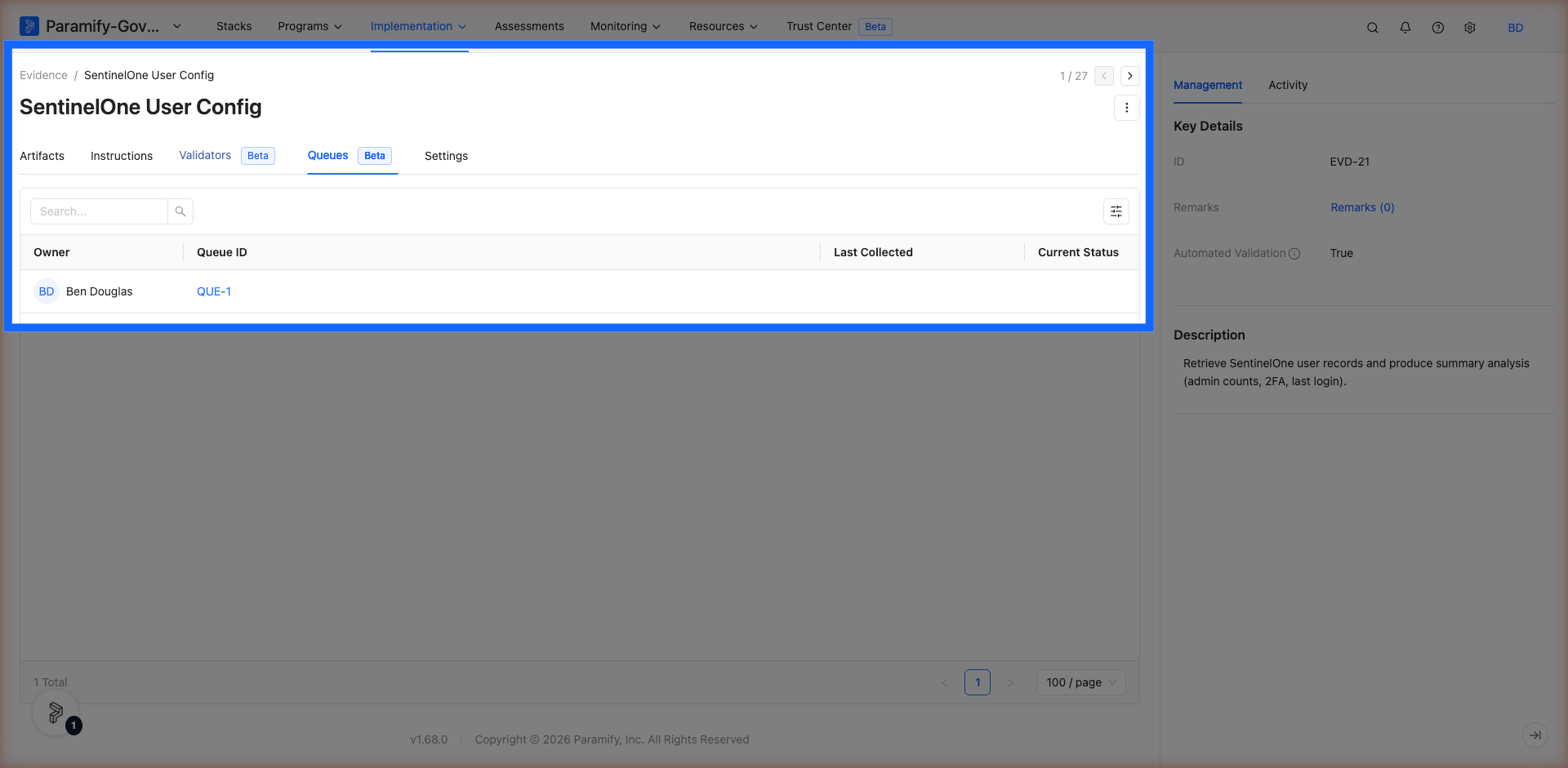
Task: Switch to the Activity tab
Action: tap(1288, 85)
